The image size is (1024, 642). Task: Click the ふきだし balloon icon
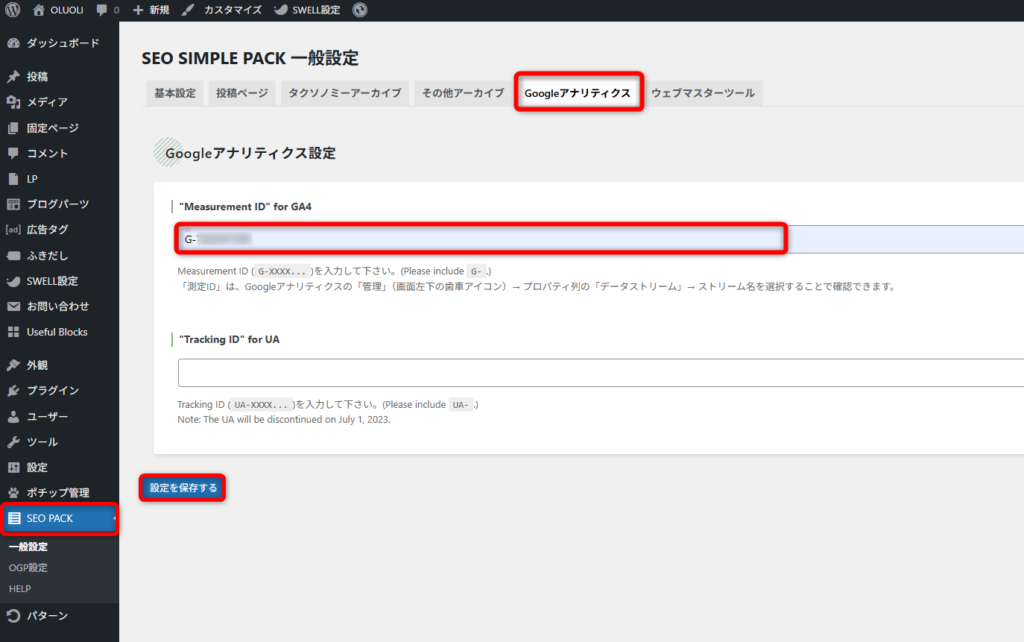pos(13,255)
